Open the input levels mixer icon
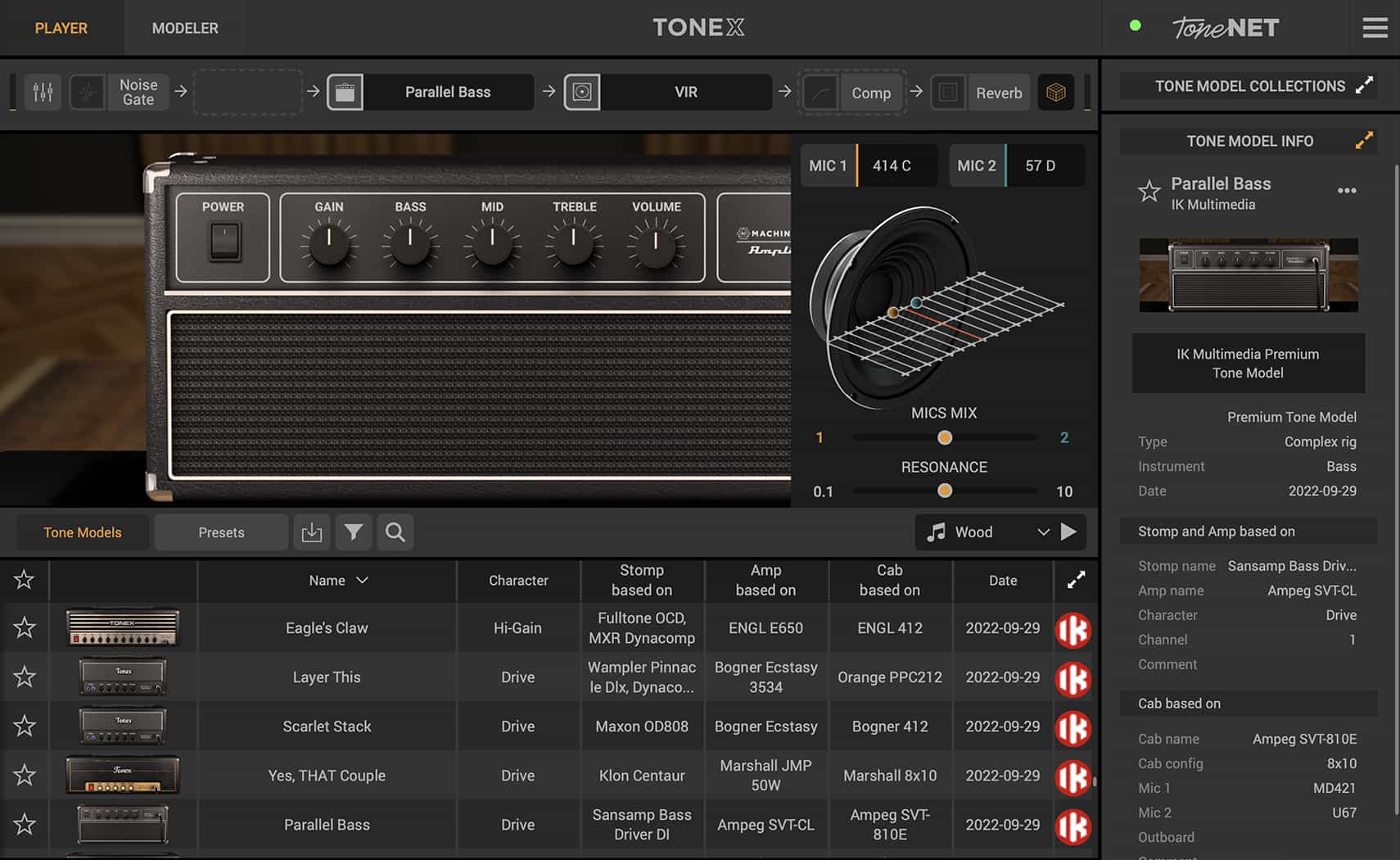 (43, 92)
